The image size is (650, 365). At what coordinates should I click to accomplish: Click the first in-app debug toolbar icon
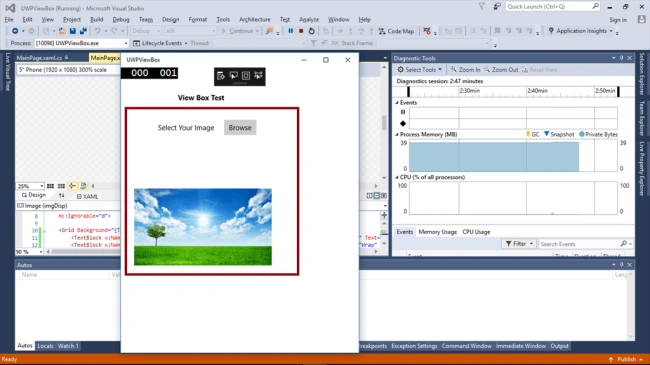tap(221, 75)
